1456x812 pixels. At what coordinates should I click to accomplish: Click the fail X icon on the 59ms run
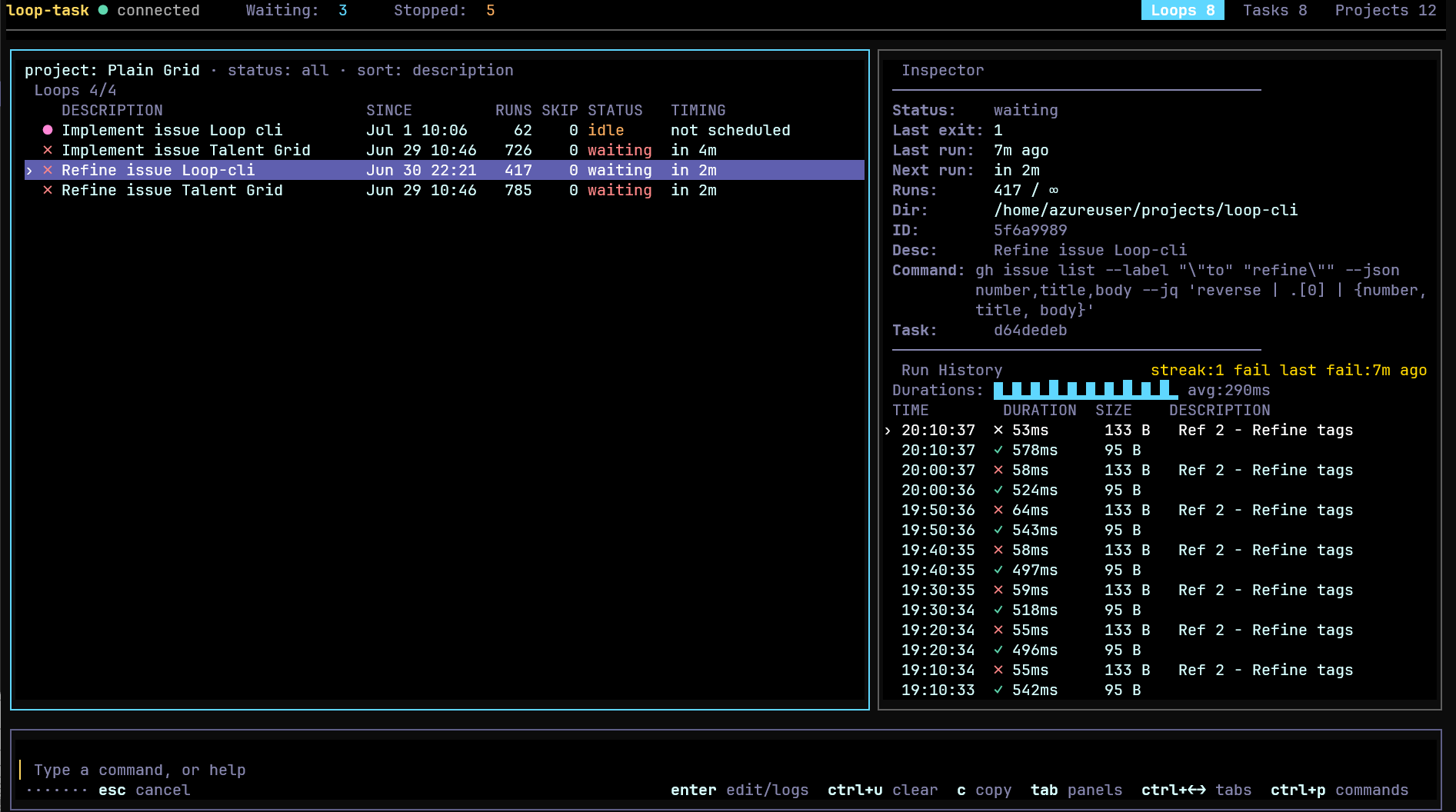tap(998, 590)
